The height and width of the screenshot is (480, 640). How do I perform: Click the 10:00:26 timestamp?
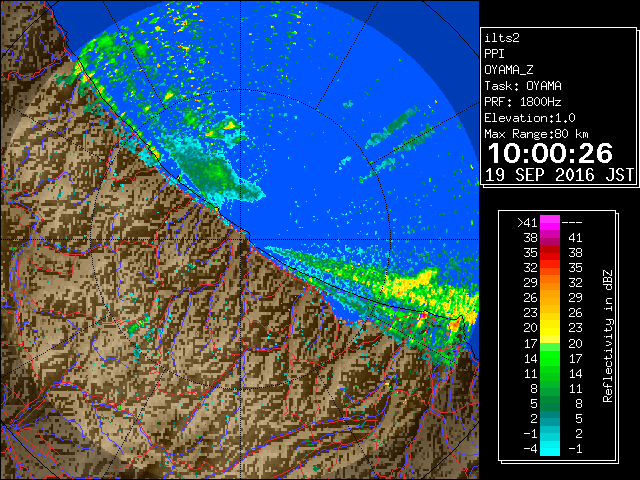pyautogui.click(x=550, y=153)
